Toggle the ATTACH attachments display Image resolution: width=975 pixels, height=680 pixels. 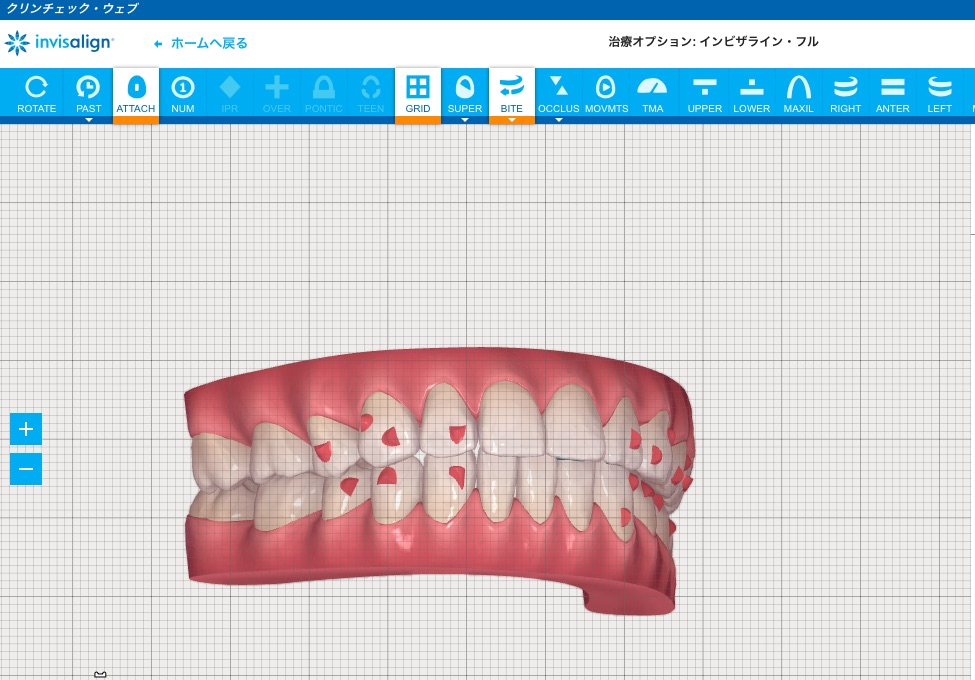[x=136, y=93]
